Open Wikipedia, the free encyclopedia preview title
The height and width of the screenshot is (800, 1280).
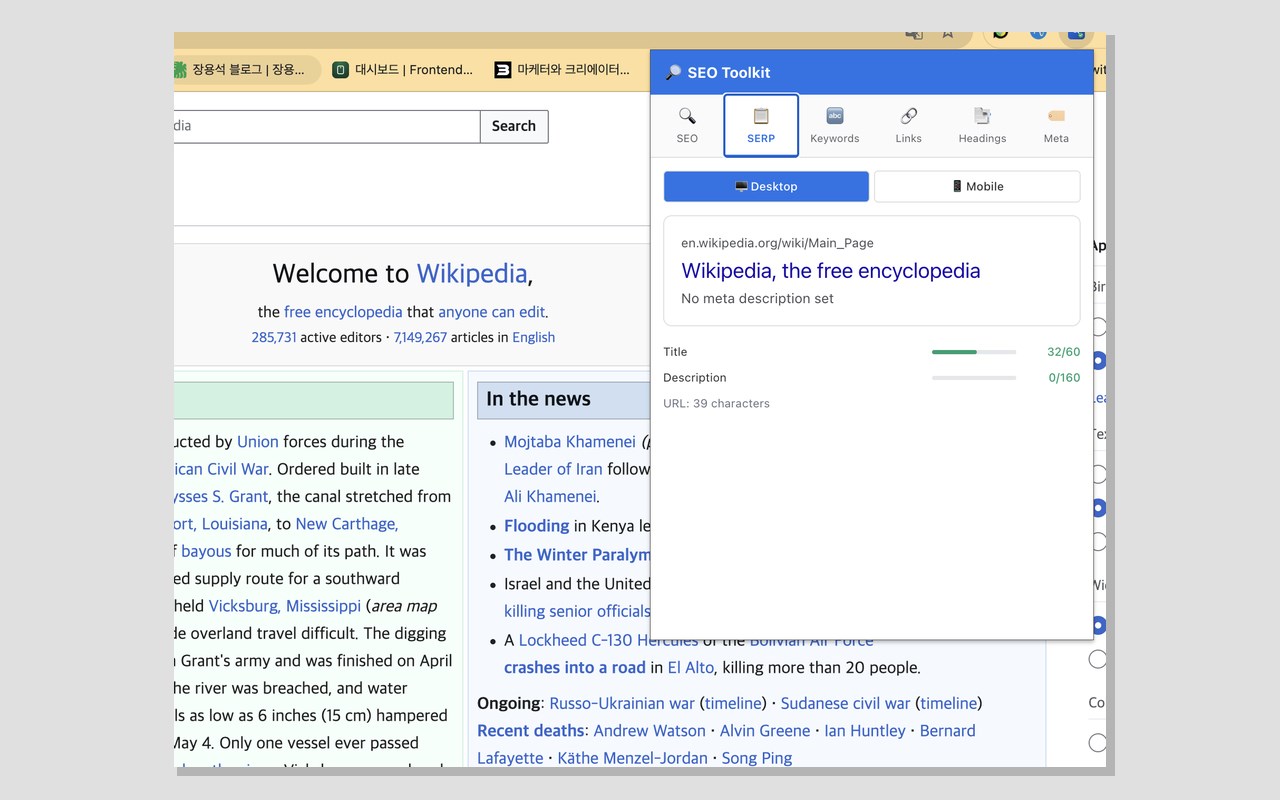[831, 270]
